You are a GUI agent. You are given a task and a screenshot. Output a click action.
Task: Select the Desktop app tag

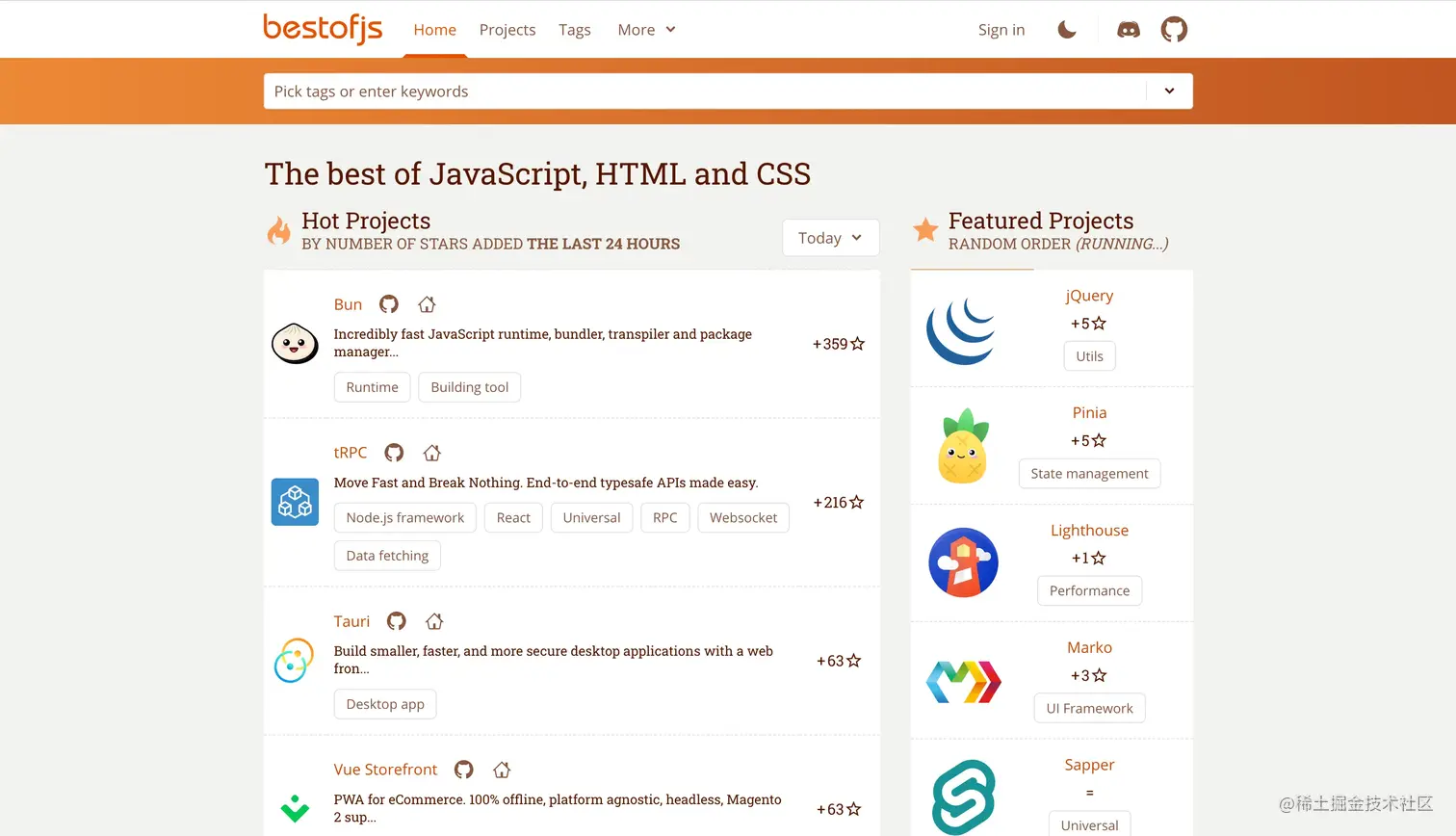(x=385, y=704)
